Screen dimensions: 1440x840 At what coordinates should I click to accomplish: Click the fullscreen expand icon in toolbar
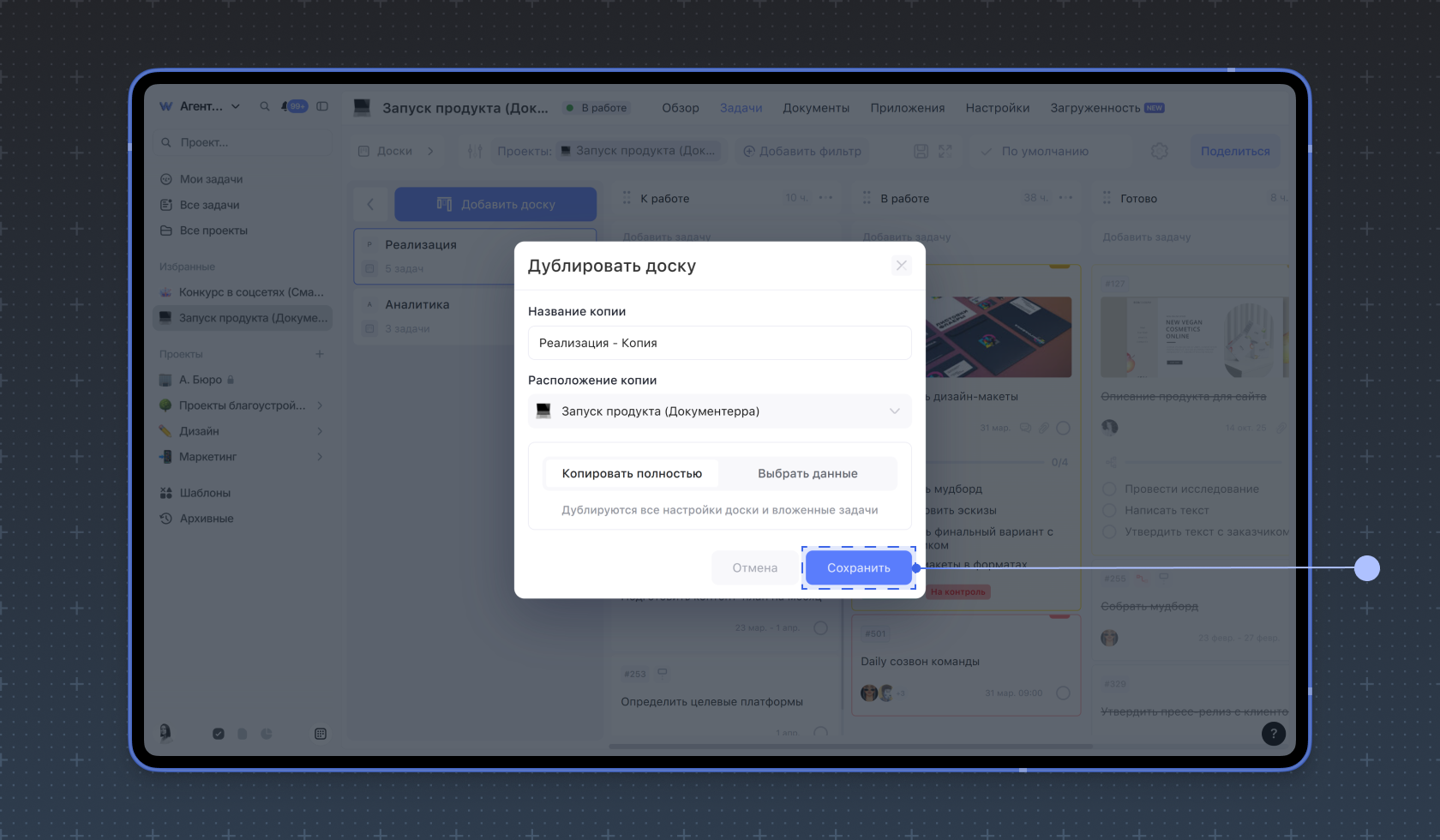945,151
